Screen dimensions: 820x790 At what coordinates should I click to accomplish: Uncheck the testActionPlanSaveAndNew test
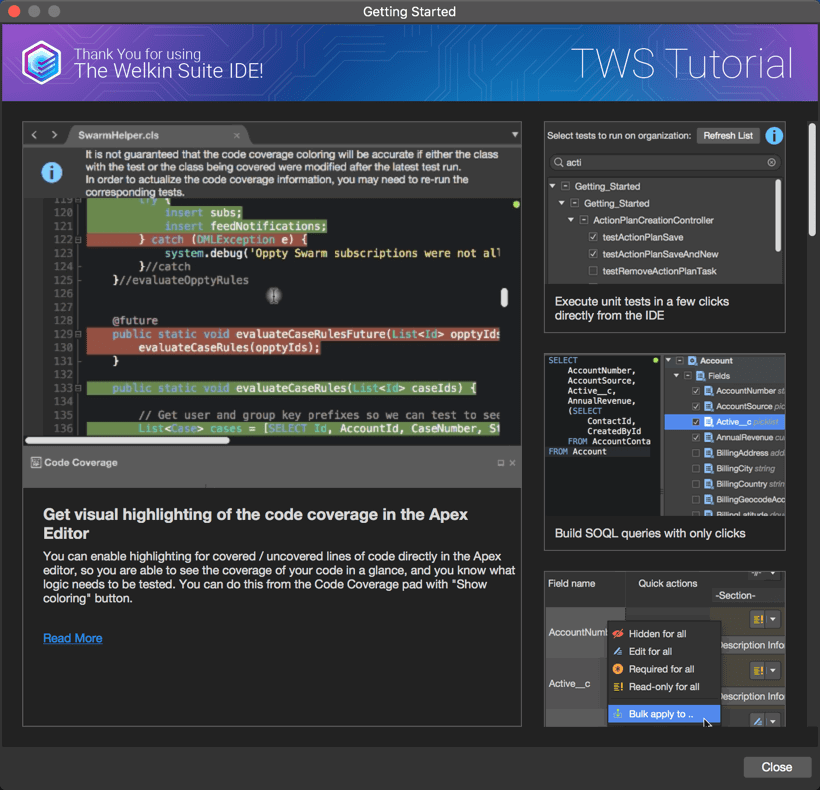click(x=593, y=254)
